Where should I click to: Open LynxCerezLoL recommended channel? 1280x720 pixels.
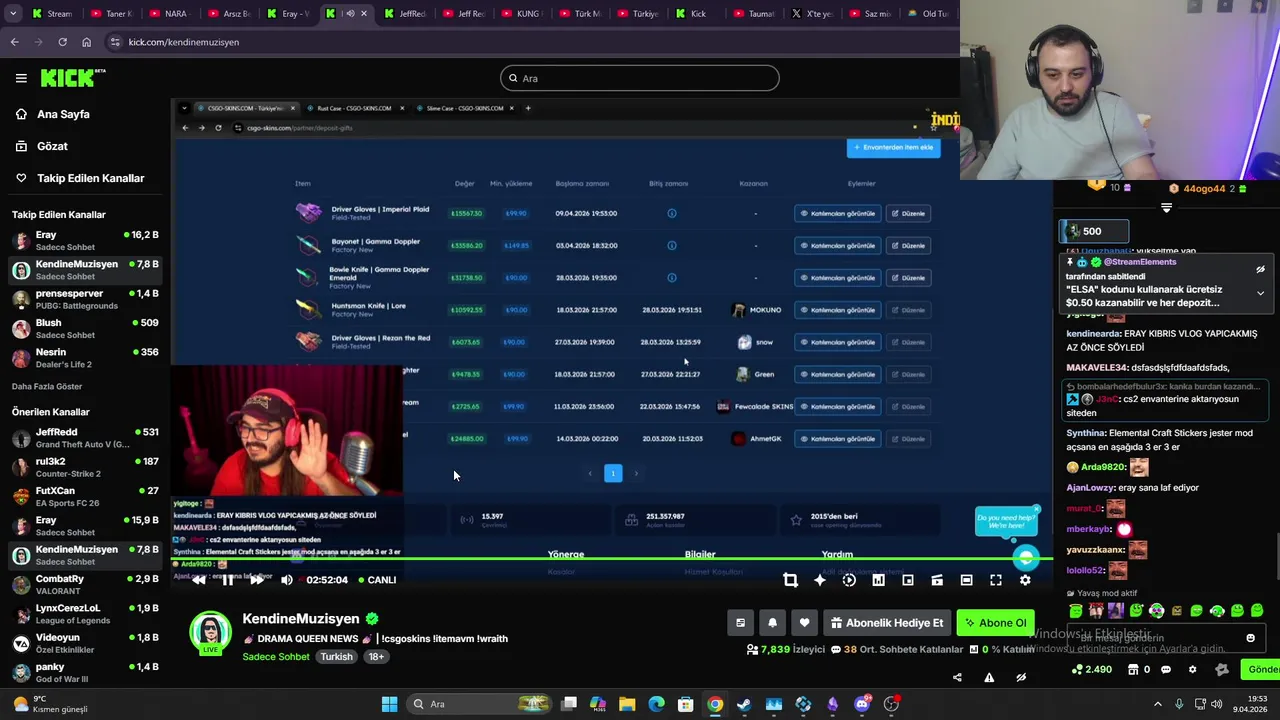click(87, 613)
